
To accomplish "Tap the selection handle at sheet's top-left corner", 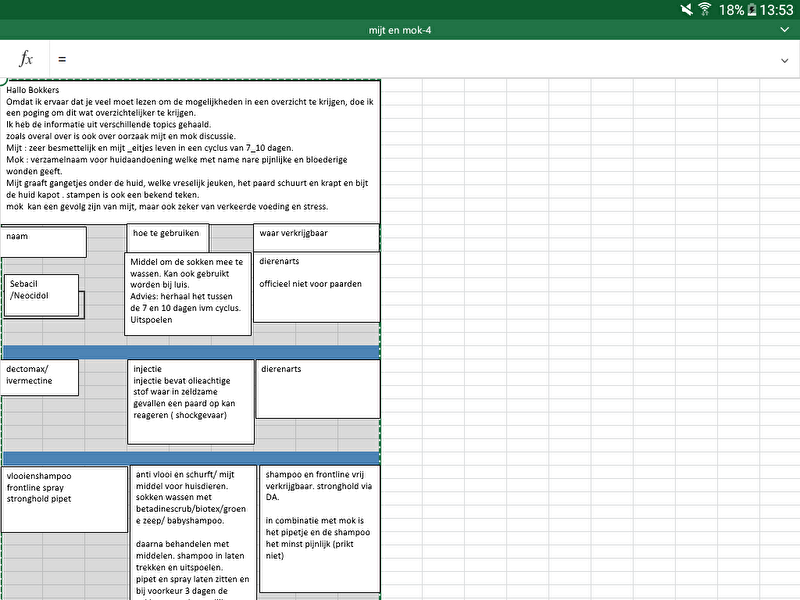I will point(3,81).
